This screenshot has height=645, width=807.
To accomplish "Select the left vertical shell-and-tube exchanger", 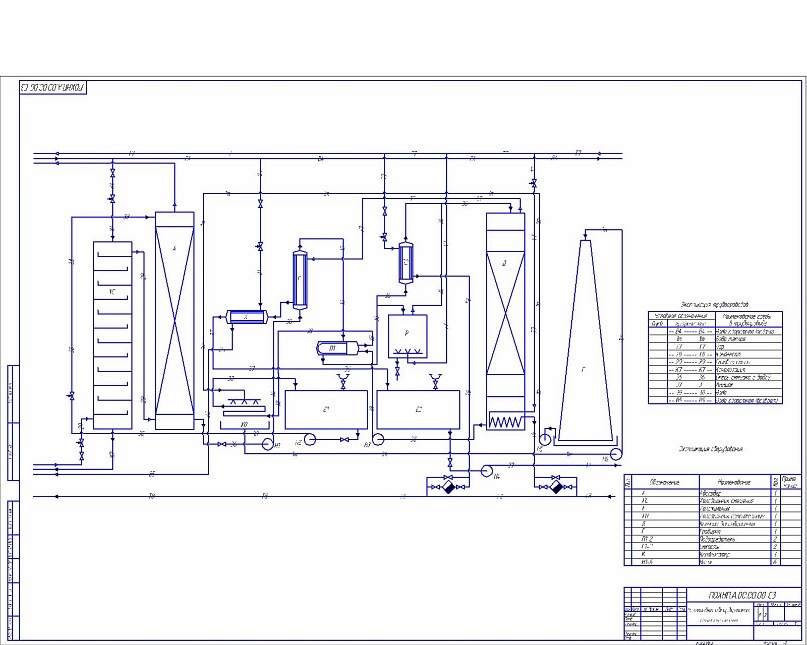I will [300, 279].
